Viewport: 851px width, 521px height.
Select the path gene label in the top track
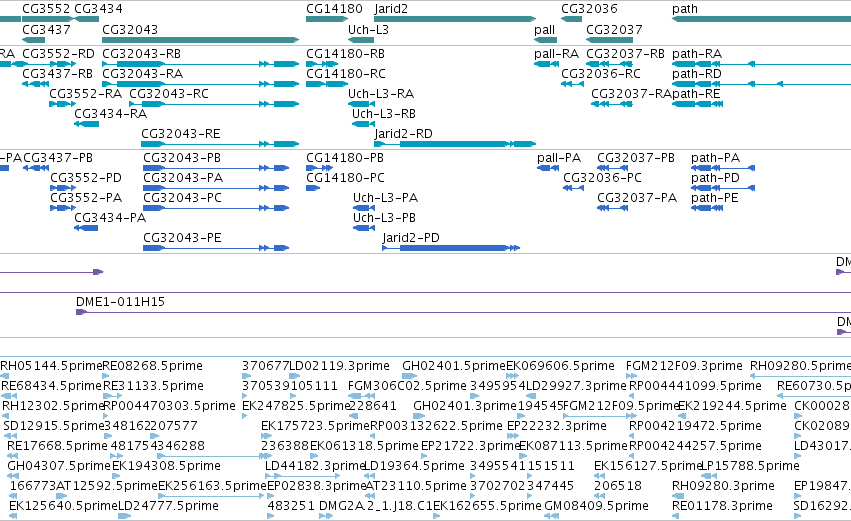pos(685,9)
